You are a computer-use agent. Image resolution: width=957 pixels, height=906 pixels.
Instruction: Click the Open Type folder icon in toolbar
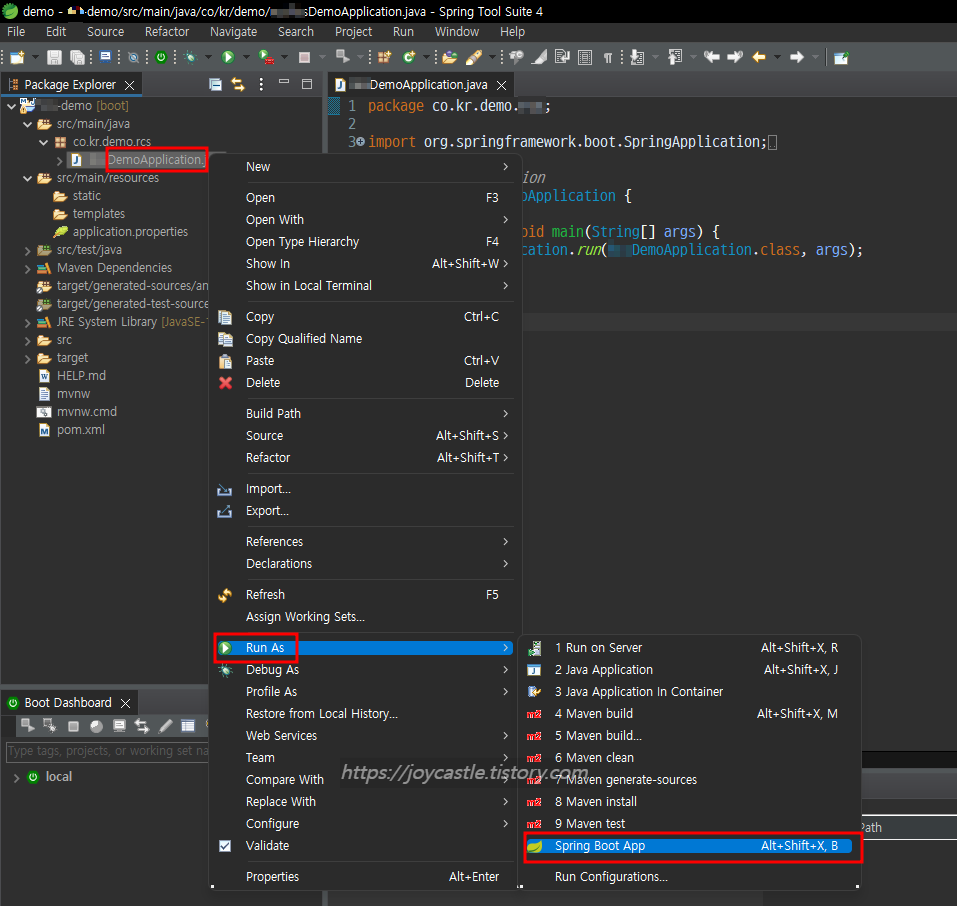pyautogui.click(x=450, y=57)
